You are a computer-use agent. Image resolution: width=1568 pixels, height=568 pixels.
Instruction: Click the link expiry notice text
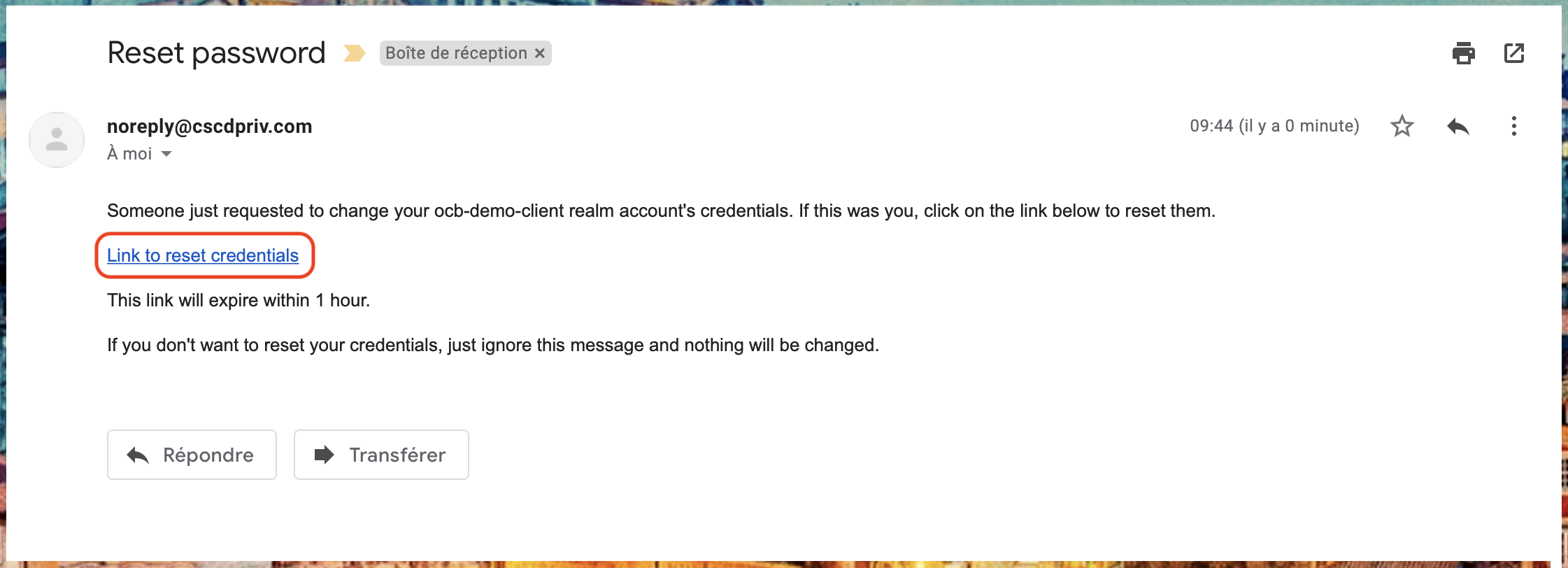(x=238, y=300)
